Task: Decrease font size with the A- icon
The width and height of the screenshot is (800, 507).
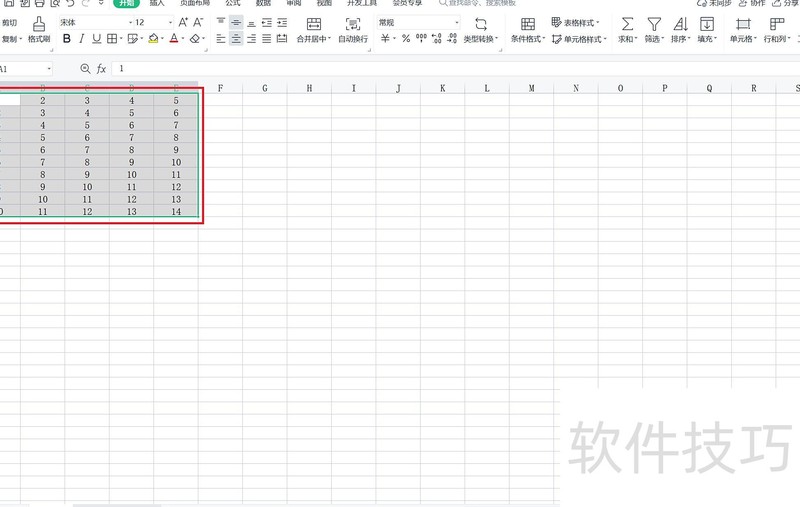Action: [x=198, y=22]
